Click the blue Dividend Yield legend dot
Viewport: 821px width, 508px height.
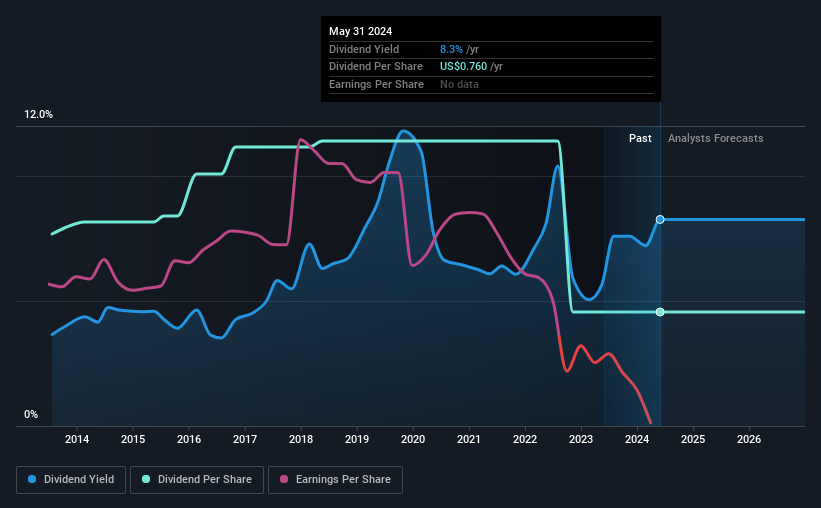[x=32, y=479]
